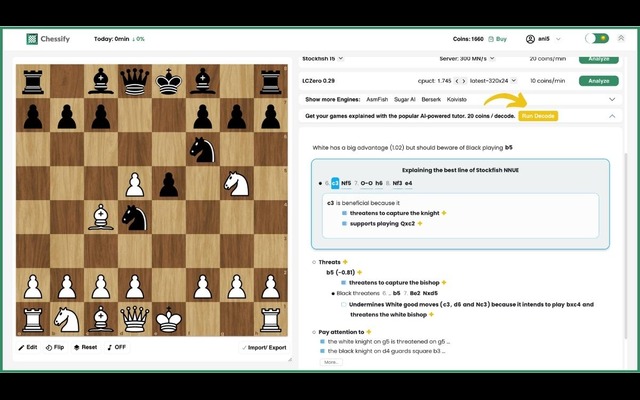Open Import/Export below the board
640x400 pixels.
264,347
